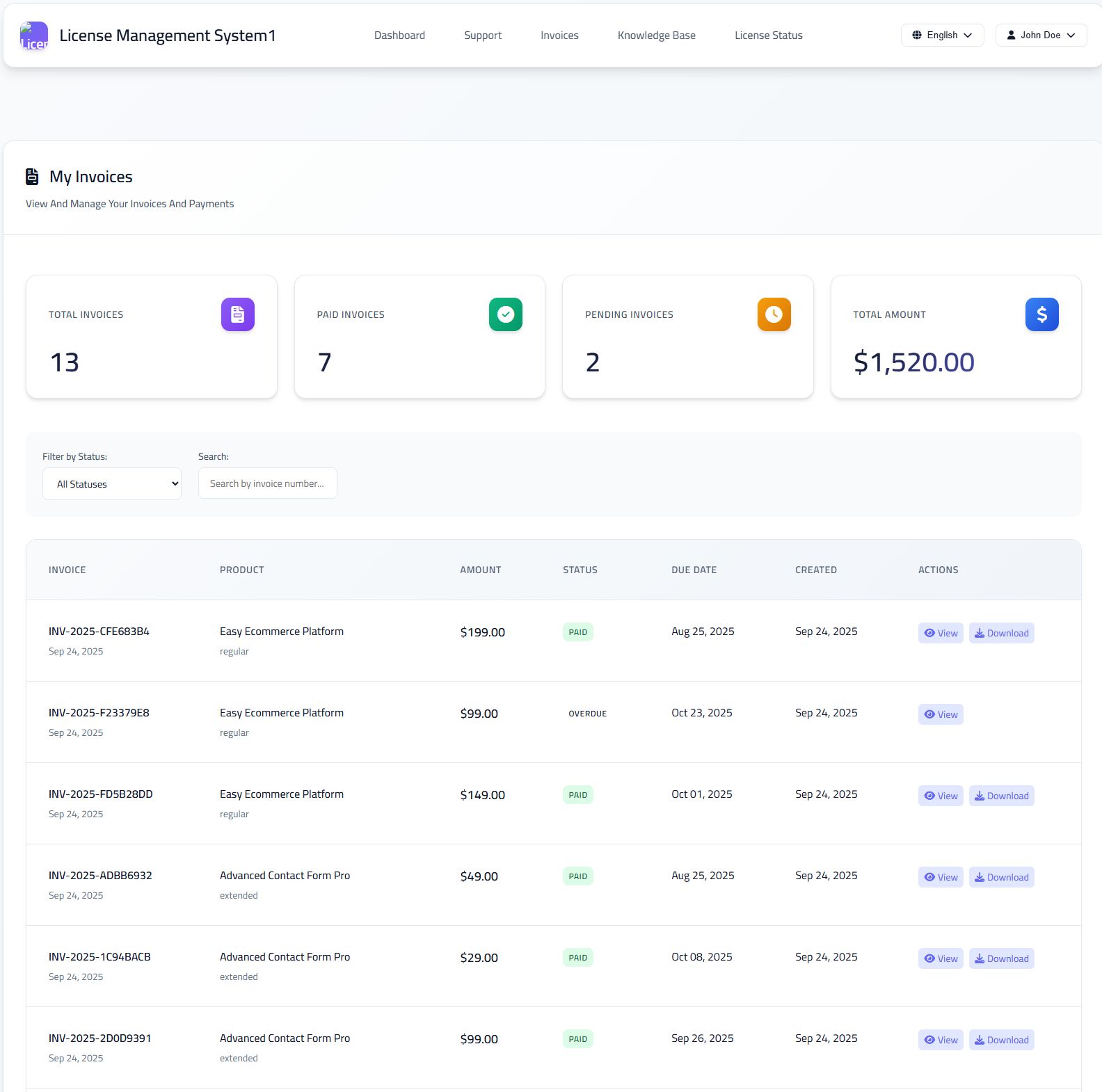Click the Oct 01, 2025 due date
Image resolution: width=1102 pixels, height=1092 pixels.
click(x=702, y=794)
